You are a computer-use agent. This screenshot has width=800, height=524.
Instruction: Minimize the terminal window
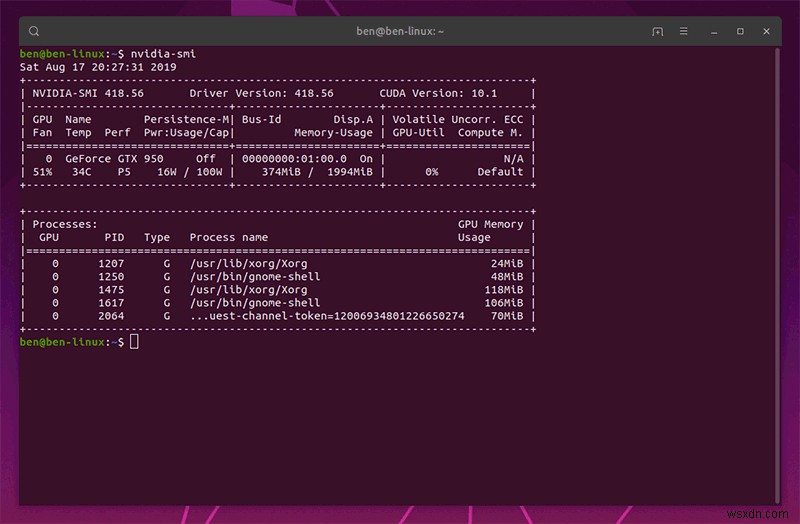click(x=714, y=32)
